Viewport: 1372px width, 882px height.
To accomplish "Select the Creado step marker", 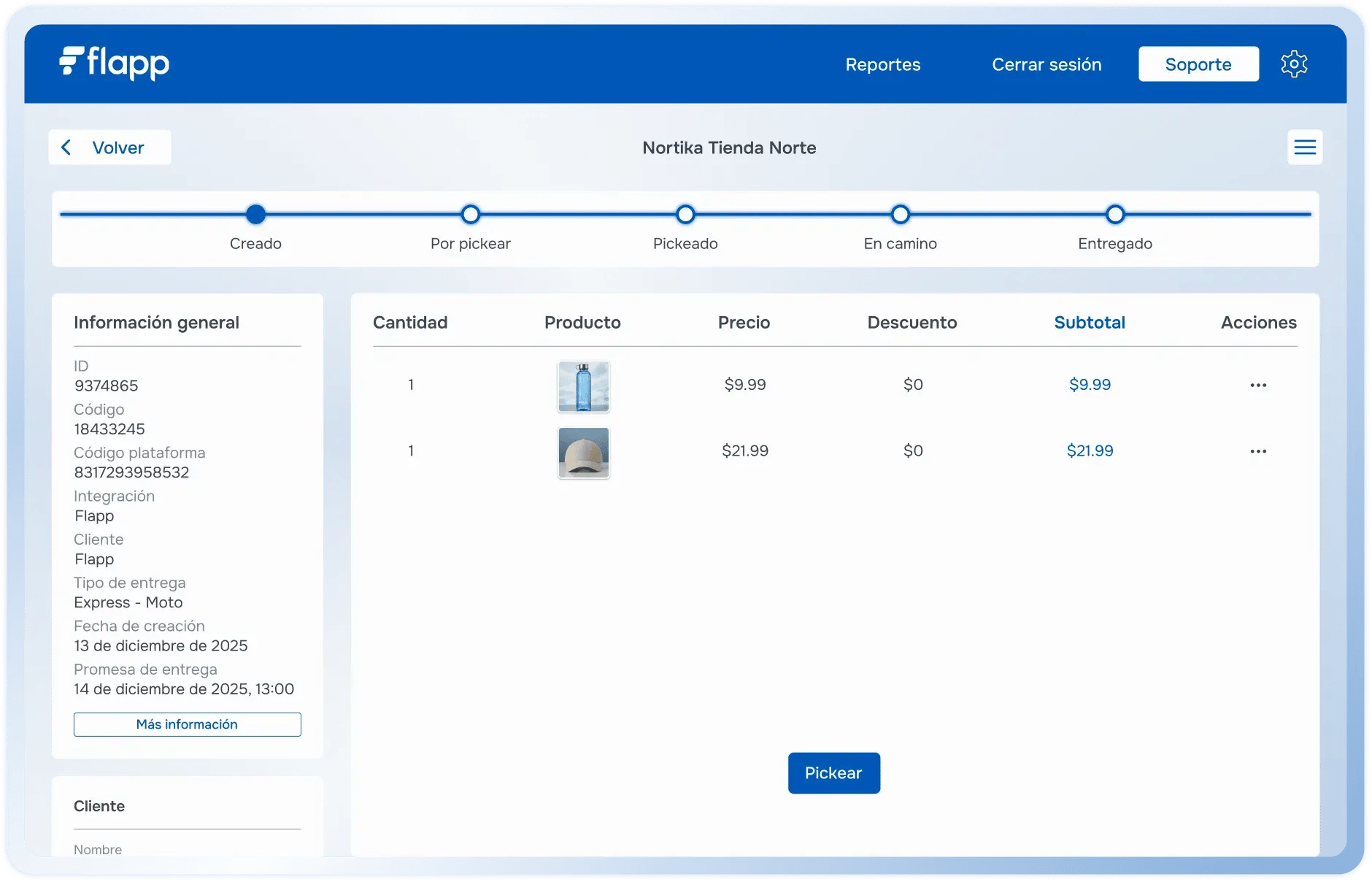I will (255, 215).
